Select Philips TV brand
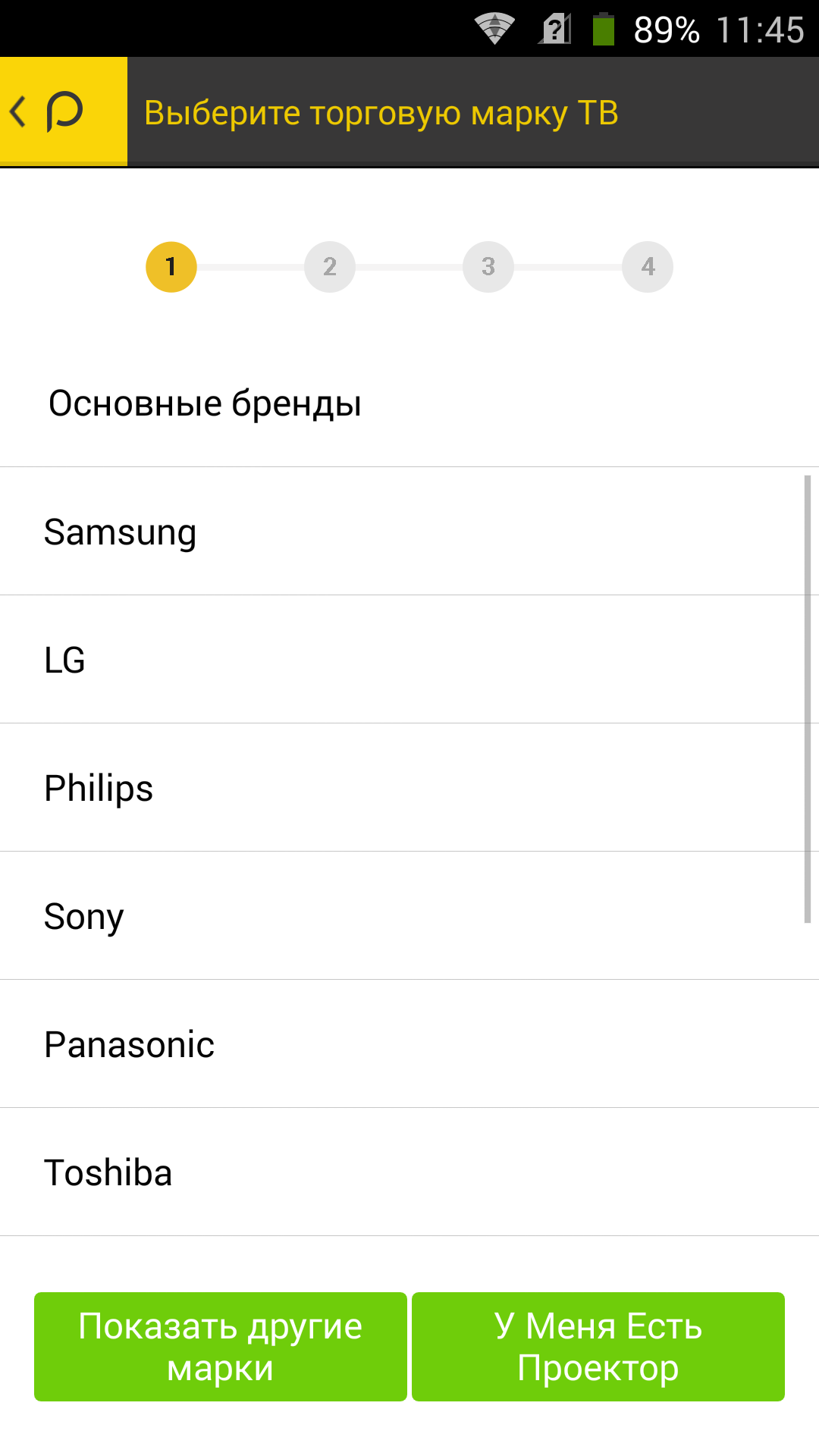The width and height of the screenshot is (819, 1456). pyautogui.click(x=409, y=788)
